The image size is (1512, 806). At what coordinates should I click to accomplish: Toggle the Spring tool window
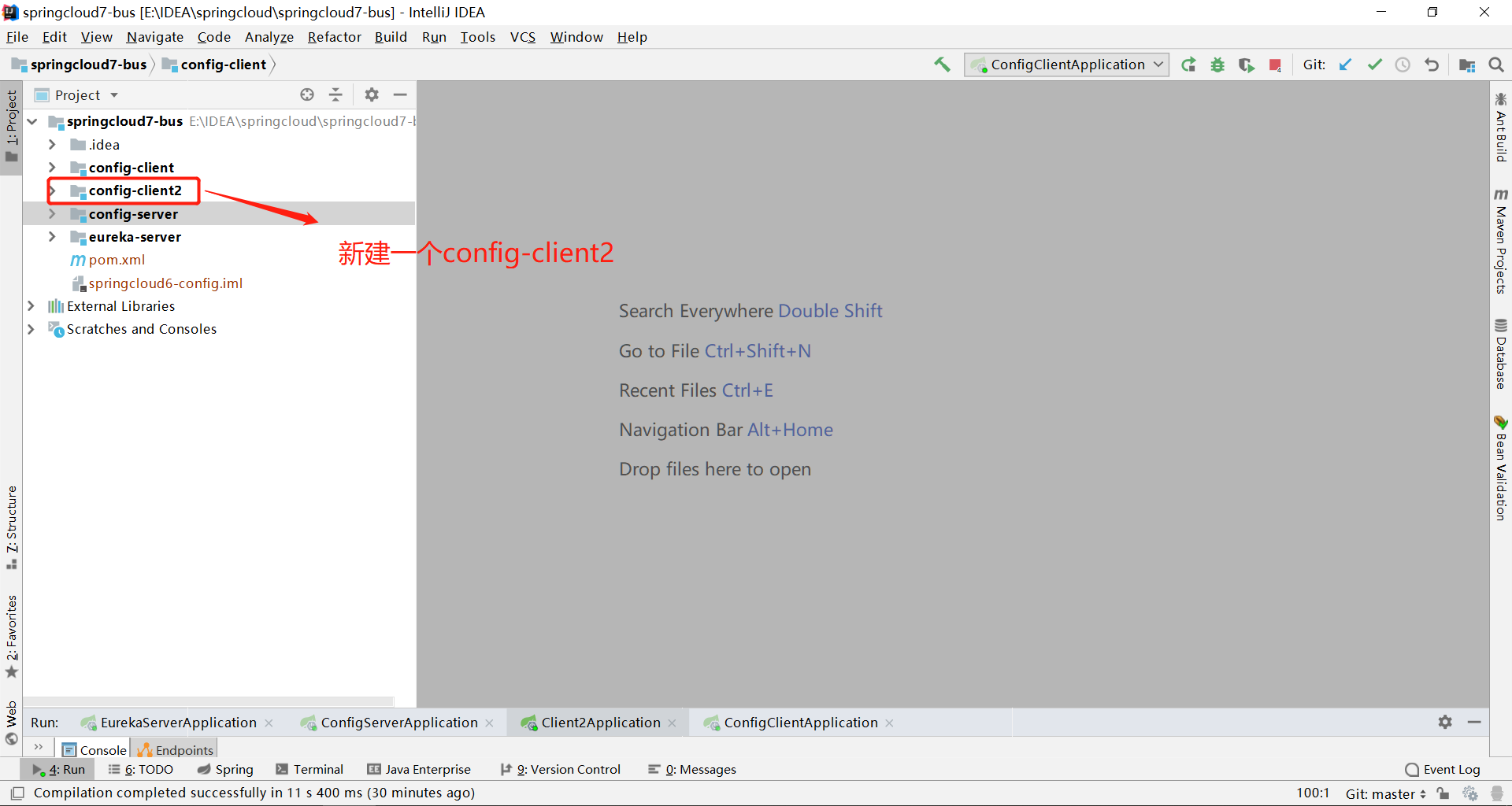pyautogui.click(x=225, y=769)
